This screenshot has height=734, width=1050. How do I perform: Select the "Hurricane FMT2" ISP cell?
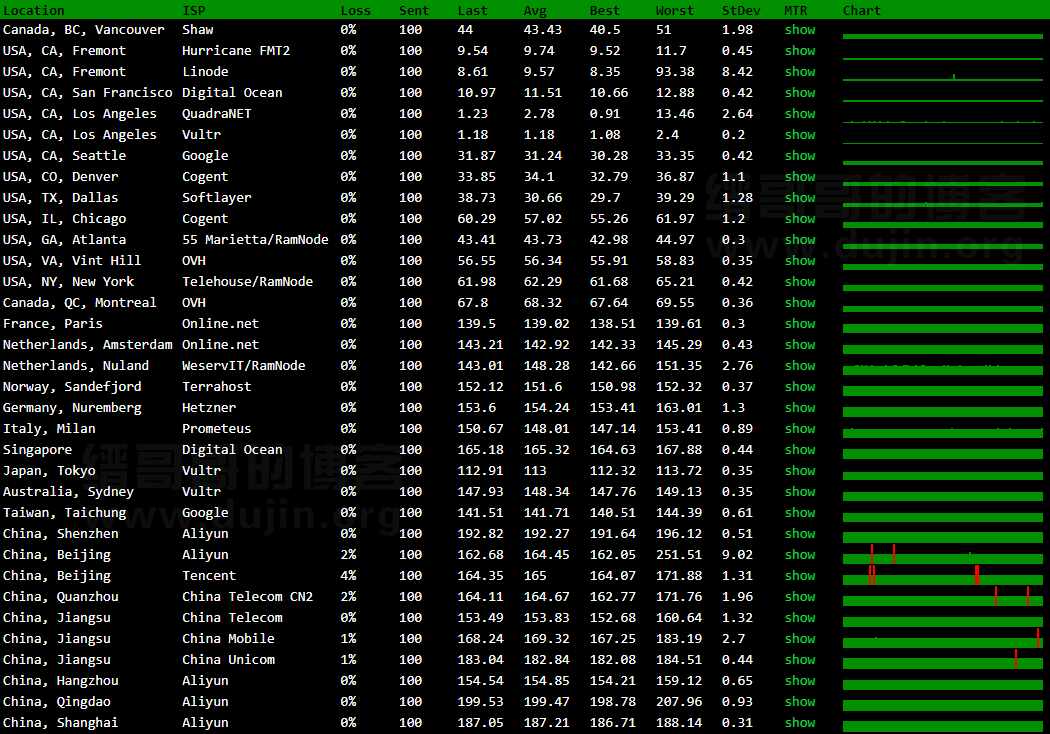coord(236,50)
